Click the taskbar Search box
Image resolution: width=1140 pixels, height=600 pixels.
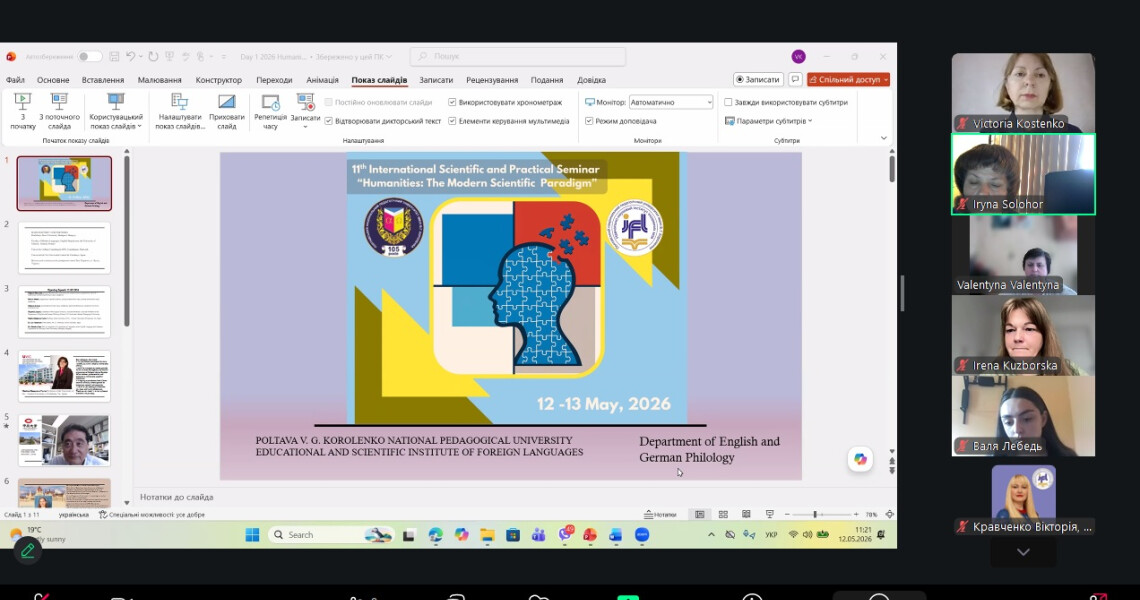[332, 535]
